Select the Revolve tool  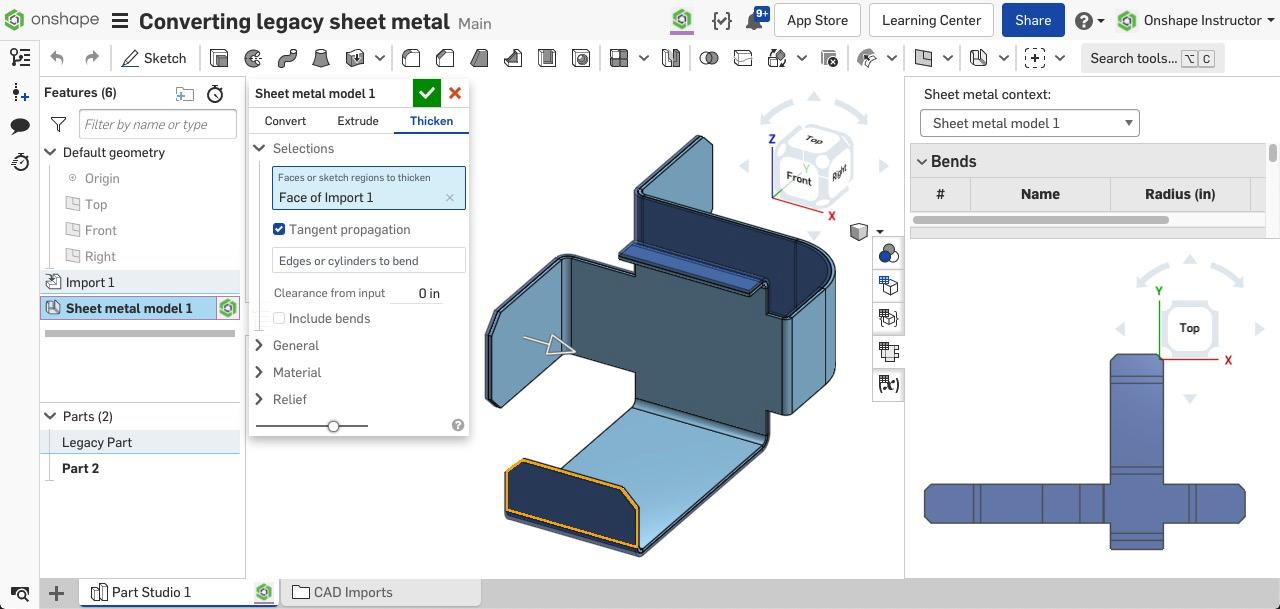click(252, 58)
